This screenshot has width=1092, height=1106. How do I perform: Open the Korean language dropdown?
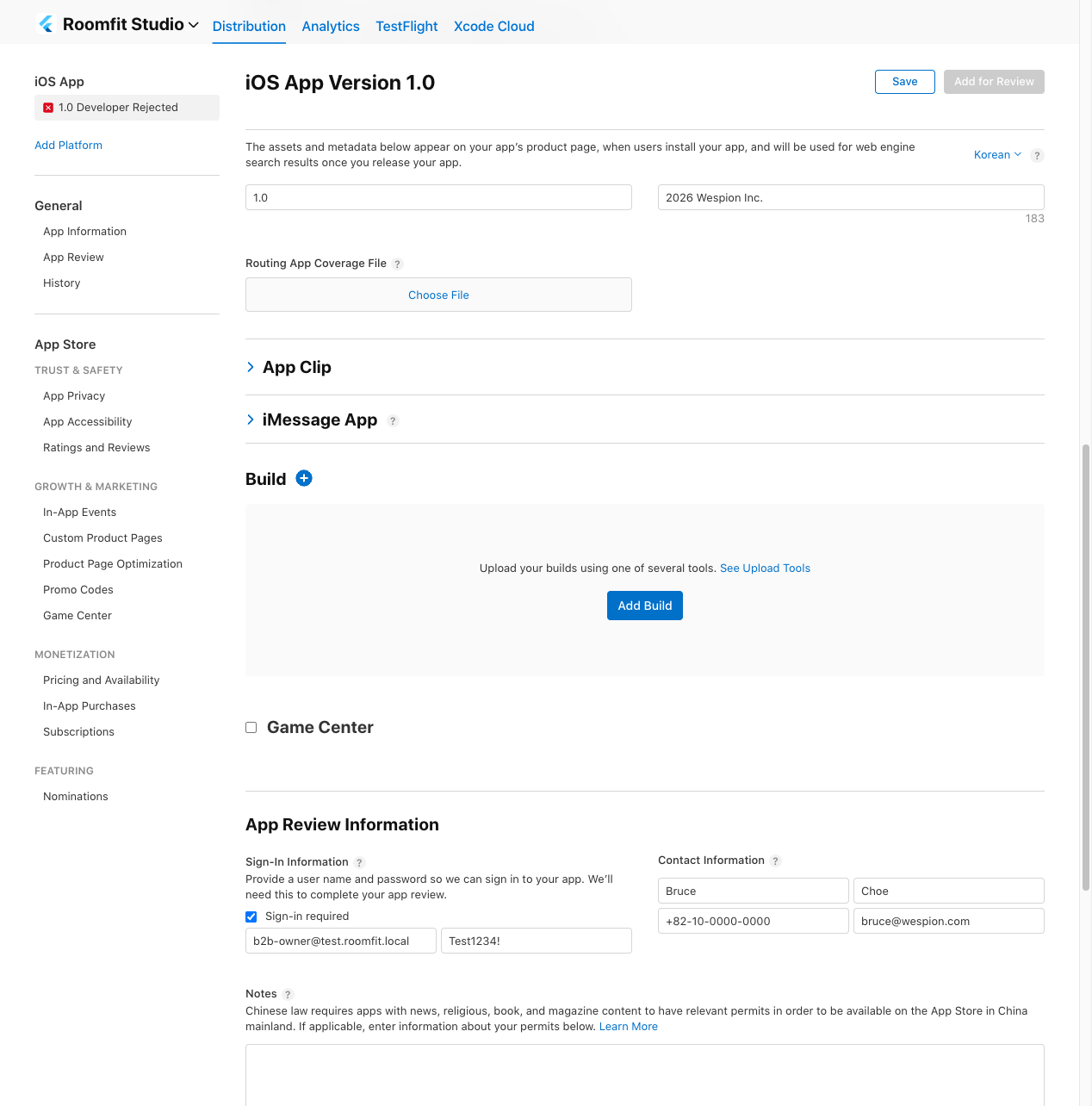coord(997,155)
